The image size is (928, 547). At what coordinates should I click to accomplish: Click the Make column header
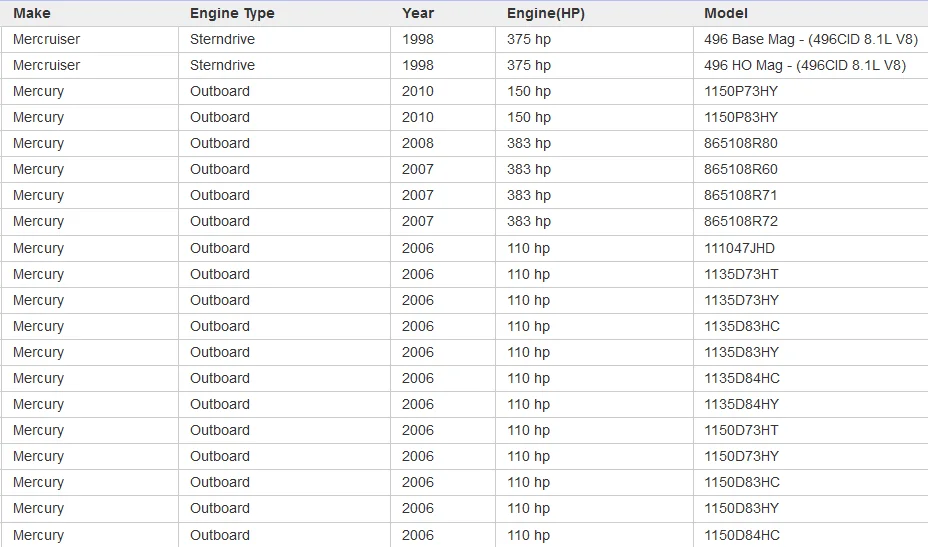click(x=32, y=13)
